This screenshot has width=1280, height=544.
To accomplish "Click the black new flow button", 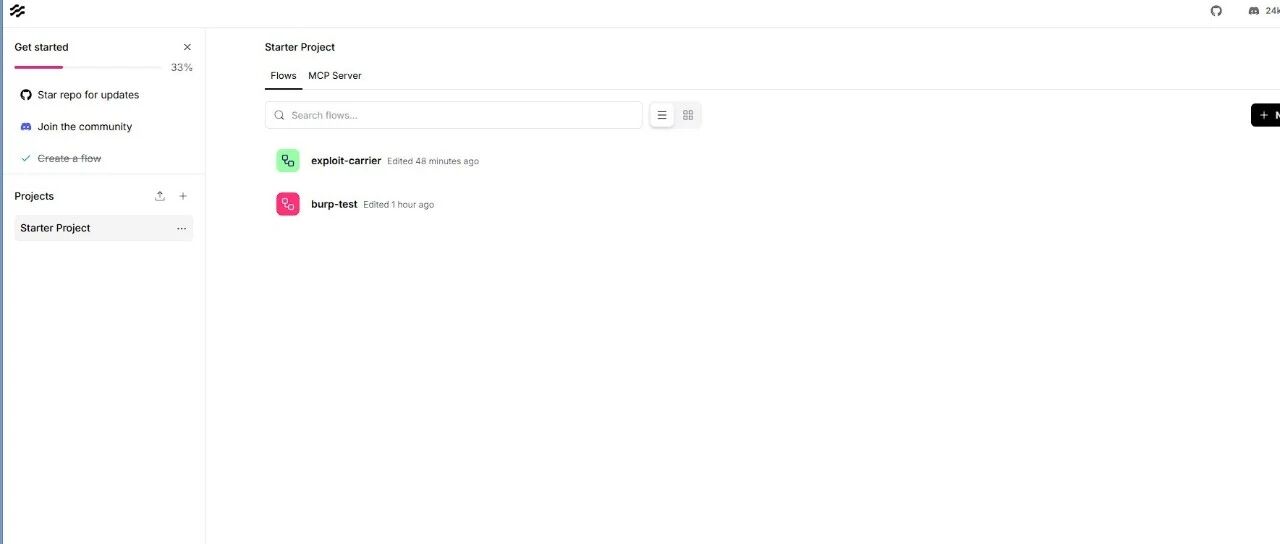I will pyautogui.click(x=1266, y=115).
